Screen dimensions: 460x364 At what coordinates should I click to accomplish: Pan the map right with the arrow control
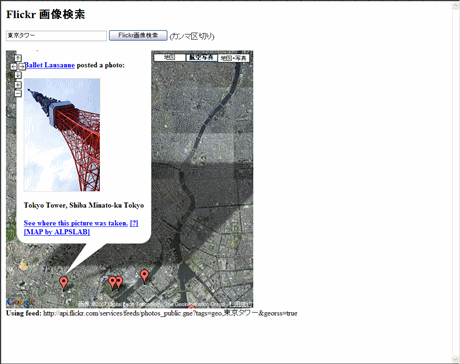click(x=21, y=67)
